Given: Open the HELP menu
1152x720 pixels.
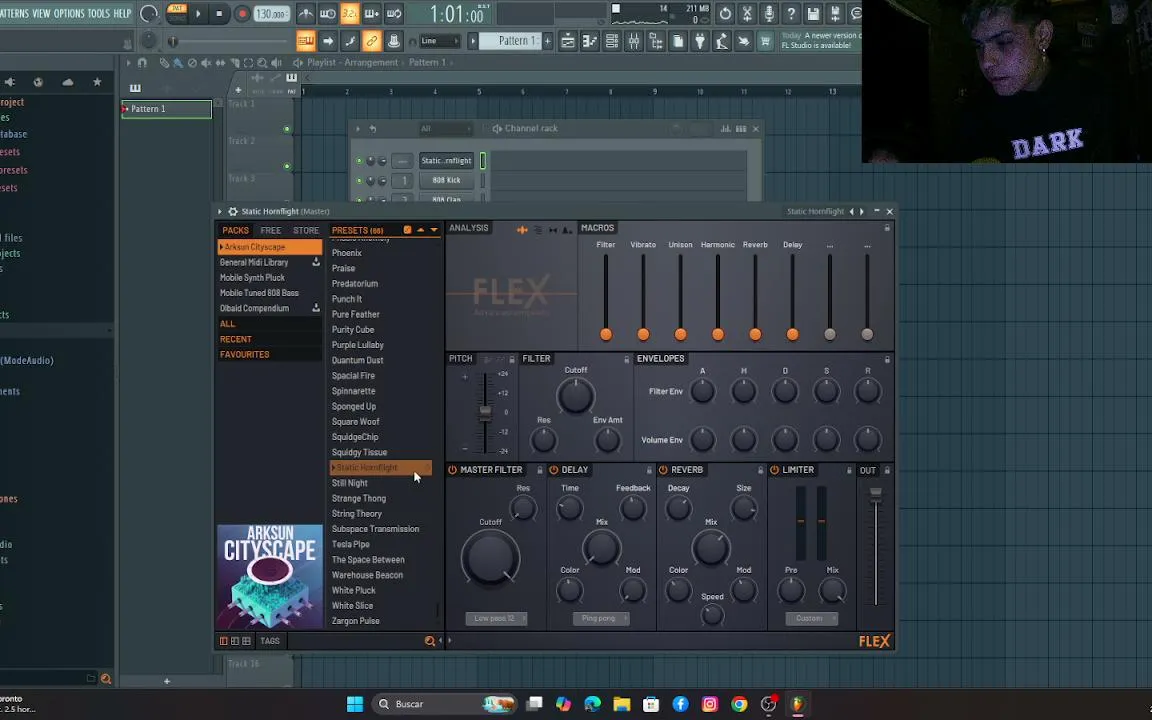Looking at the screenshot, I should pos(122,13).
